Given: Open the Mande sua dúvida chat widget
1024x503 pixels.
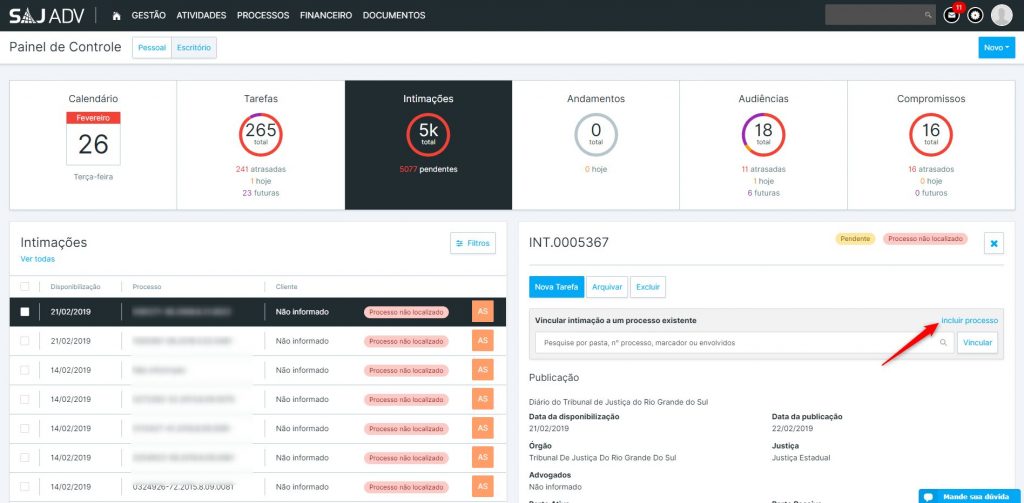Looking at the screenshot, I should coord(970,496).
